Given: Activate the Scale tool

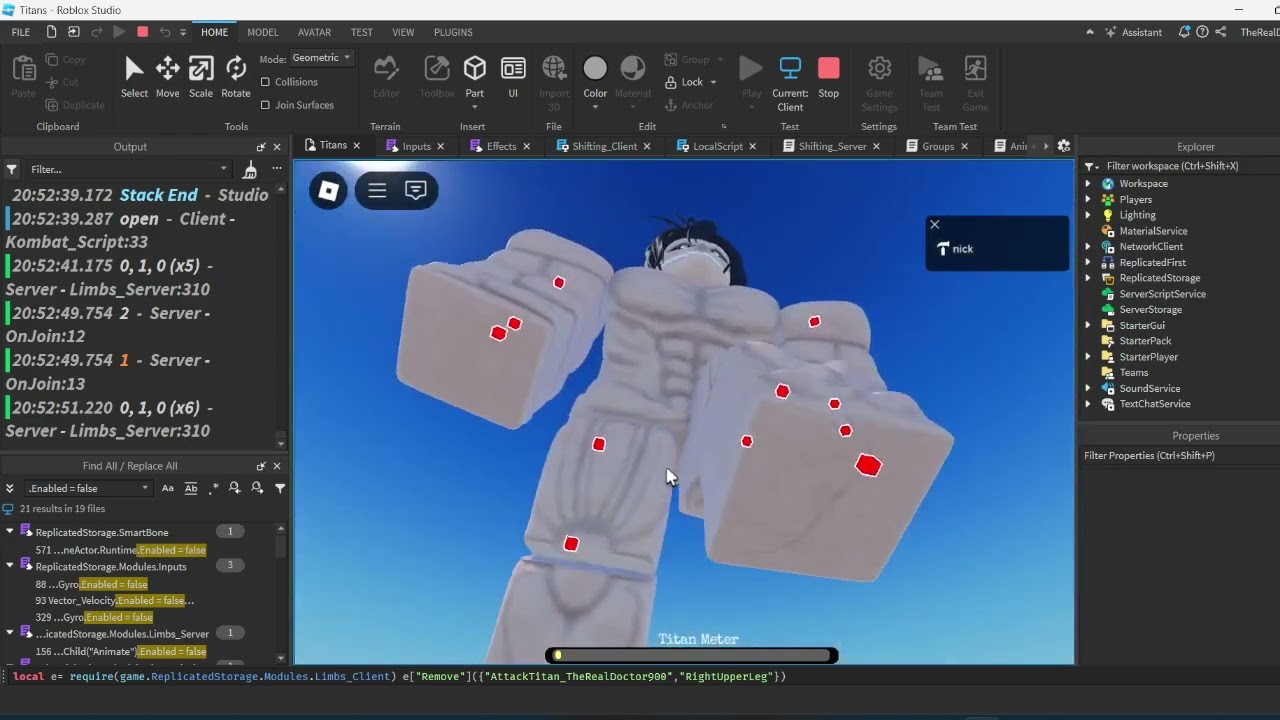Looking at the screenshot, I should click(x=201, y=76).
